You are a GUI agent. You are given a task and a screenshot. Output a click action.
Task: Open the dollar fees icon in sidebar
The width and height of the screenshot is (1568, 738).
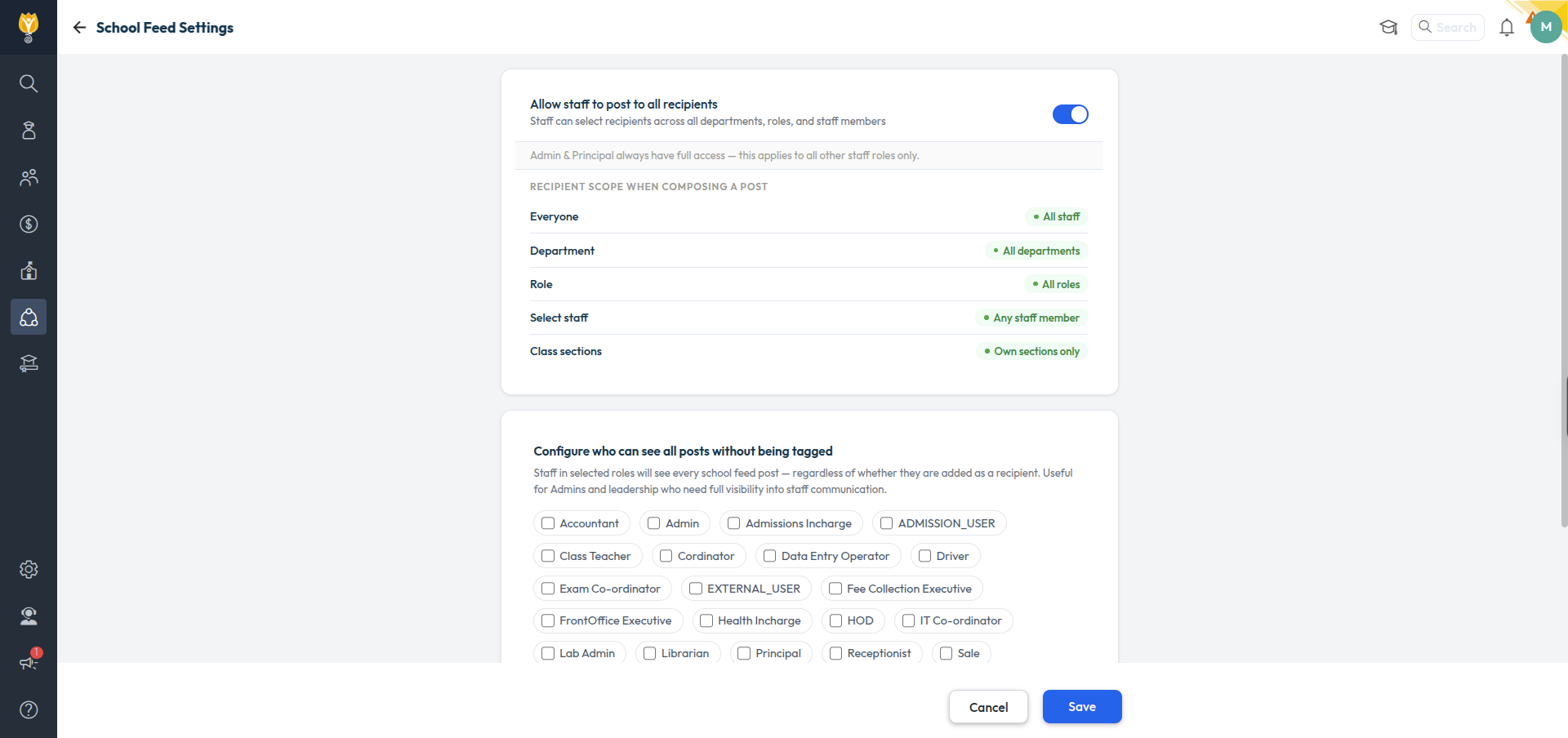coord(29,225)
